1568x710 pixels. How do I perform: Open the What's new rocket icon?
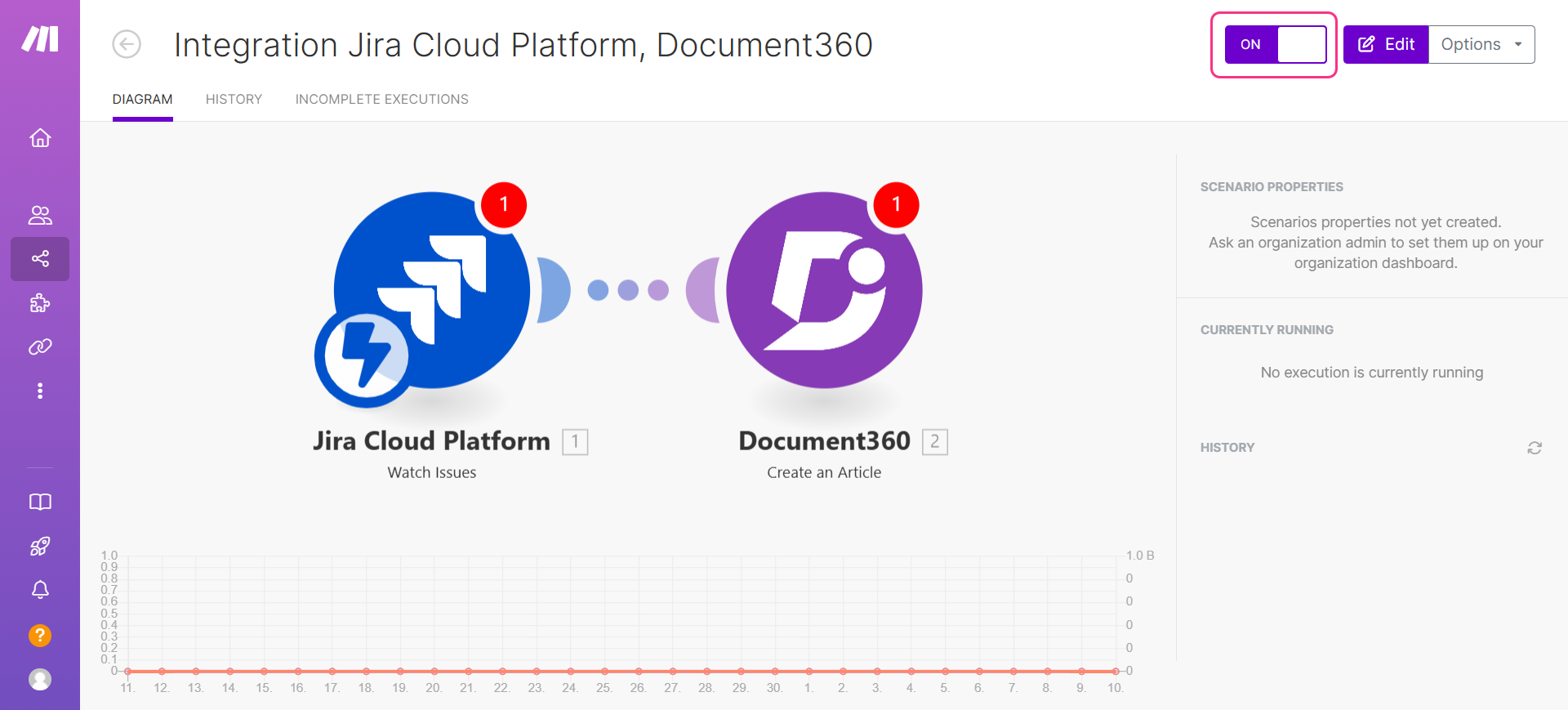tap(40, 546)
